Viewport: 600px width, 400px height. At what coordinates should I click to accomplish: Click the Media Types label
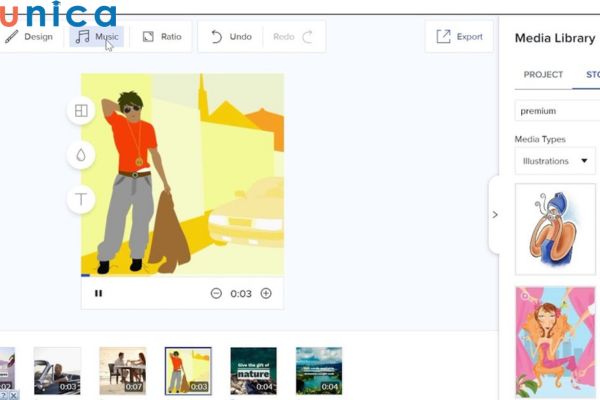(540, 139)
